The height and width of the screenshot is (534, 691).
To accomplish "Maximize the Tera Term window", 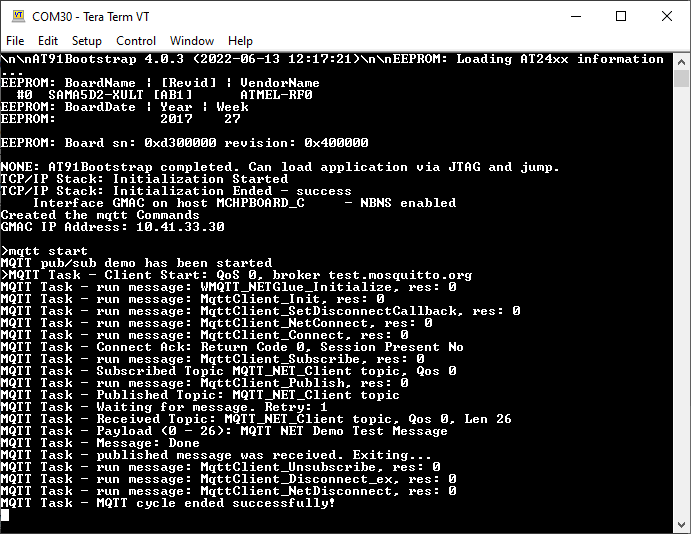I will (621, 17).
